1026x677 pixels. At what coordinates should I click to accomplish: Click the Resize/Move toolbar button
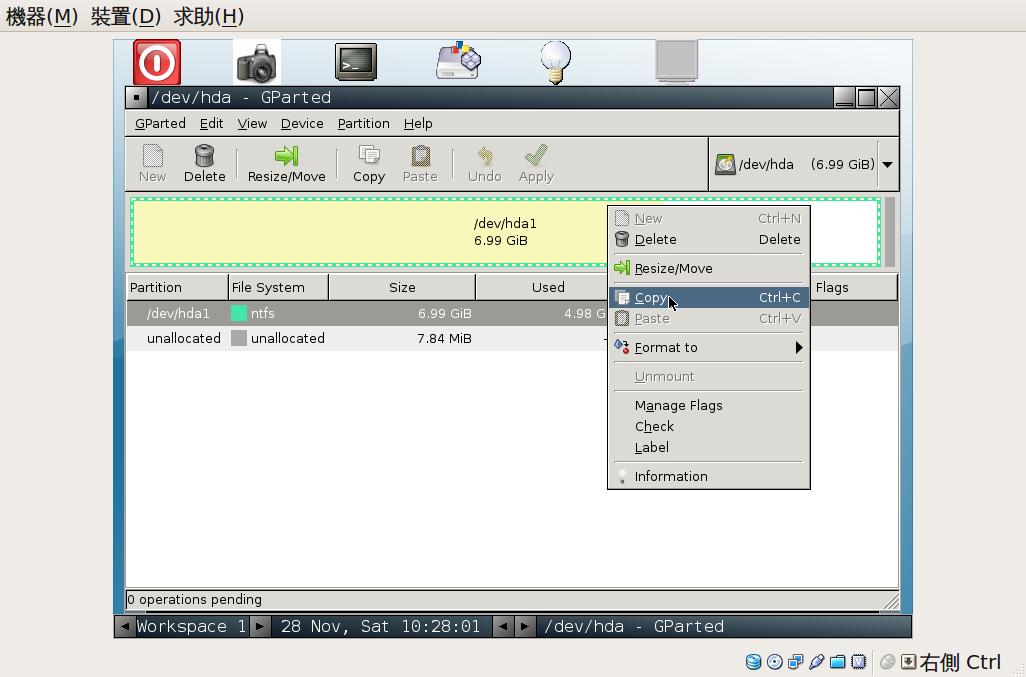pos(287,164)
